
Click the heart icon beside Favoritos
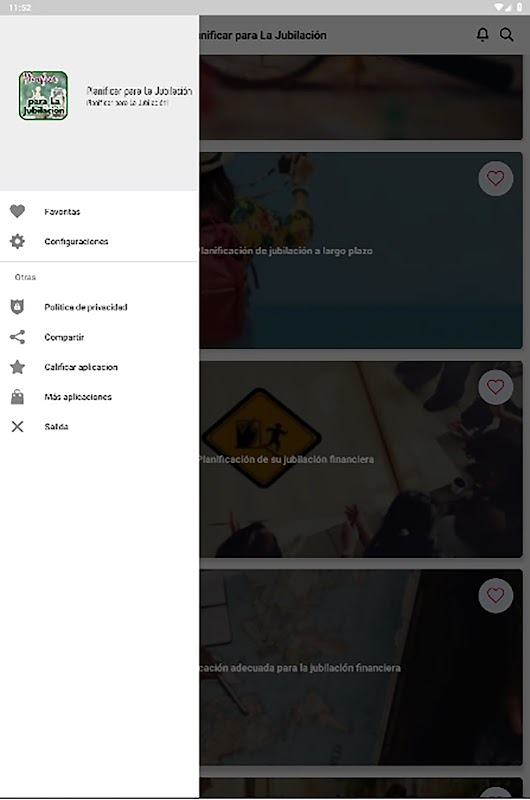coord(17,211)
